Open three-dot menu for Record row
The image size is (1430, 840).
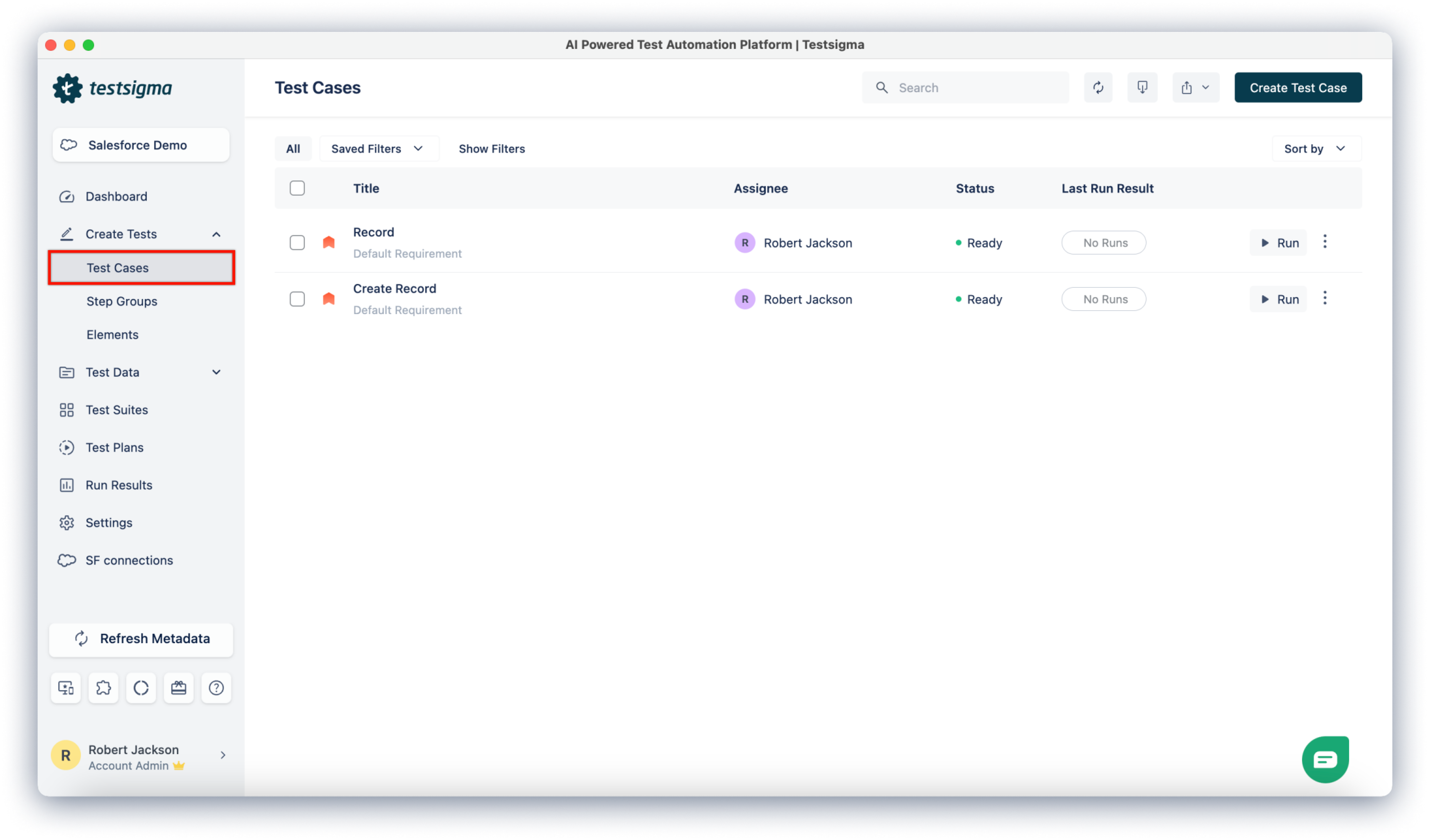tap(1324, 242)
